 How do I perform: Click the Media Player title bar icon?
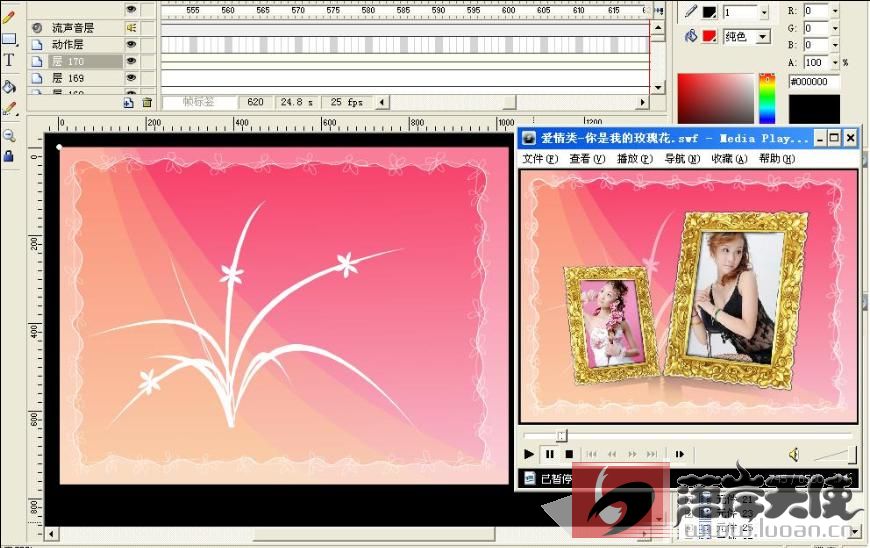coord(529,138)
